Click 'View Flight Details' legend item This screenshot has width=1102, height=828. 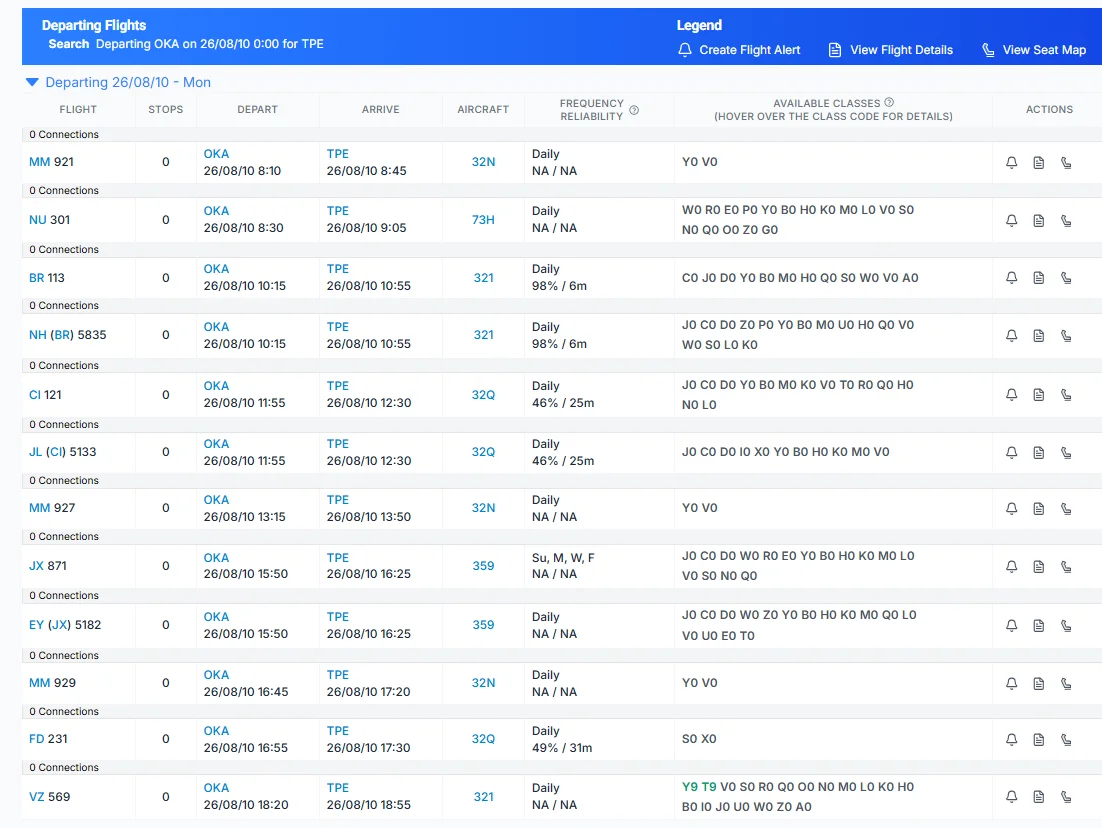(890, 50)
